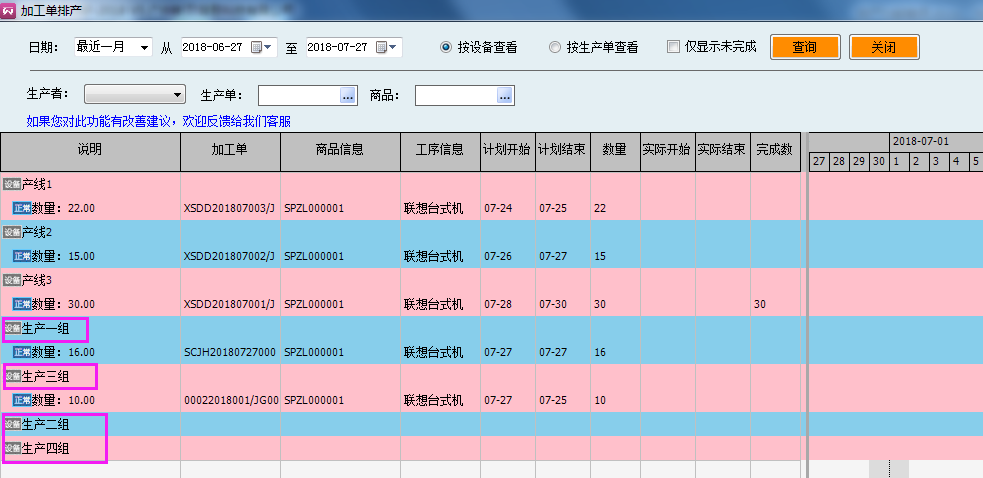Click the 加工单 column header

pos(230,150)
